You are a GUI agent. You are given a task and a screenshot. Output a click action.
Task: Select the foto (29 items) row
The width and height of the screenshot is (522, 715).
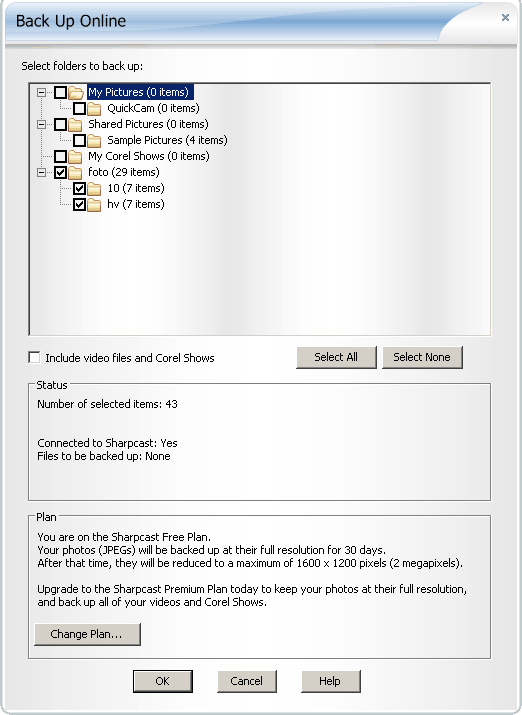point(124,172)
